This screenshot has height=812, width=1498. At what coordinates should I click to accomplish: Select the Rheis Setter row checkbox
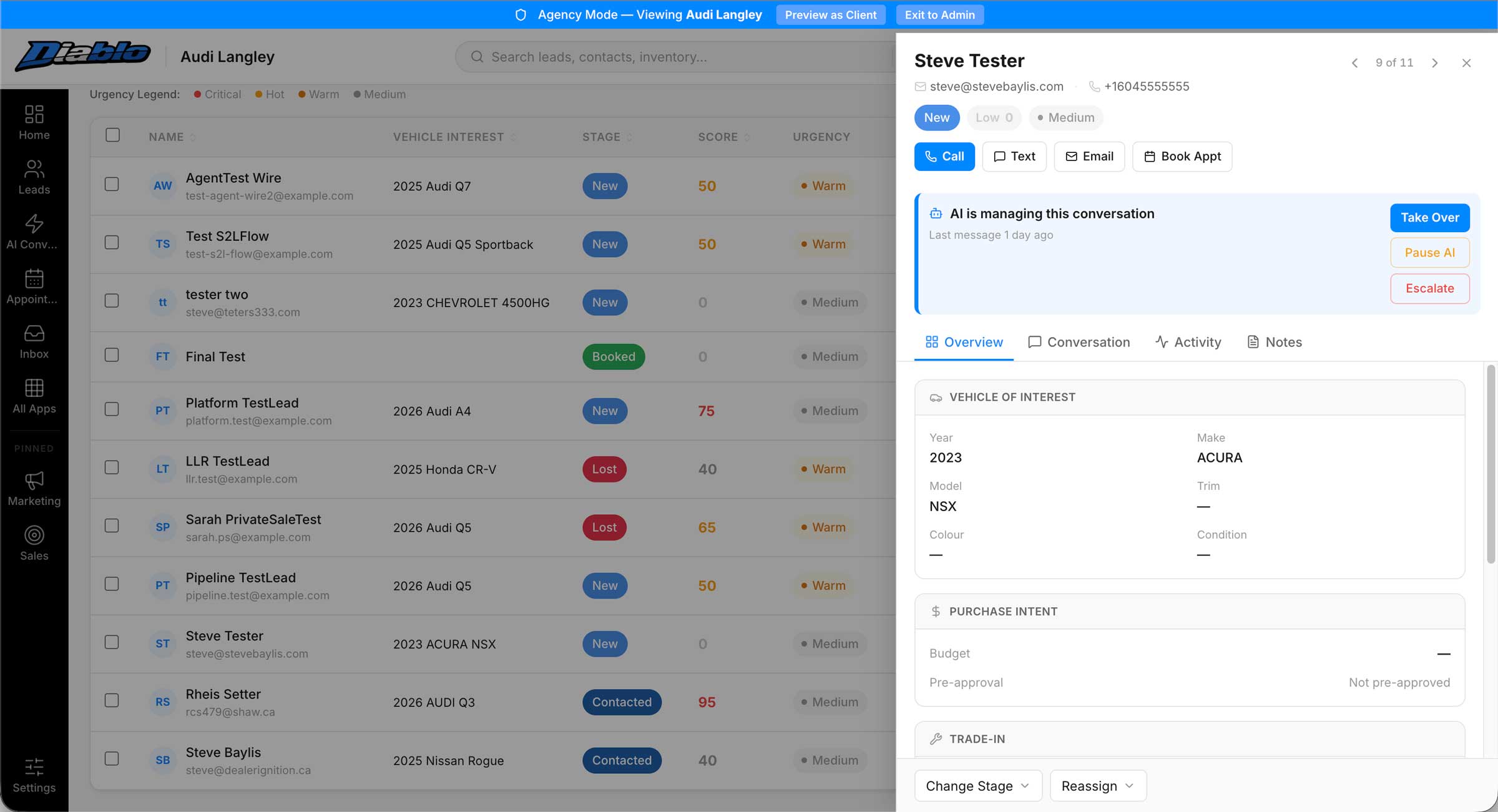click(x=112, y=700)
